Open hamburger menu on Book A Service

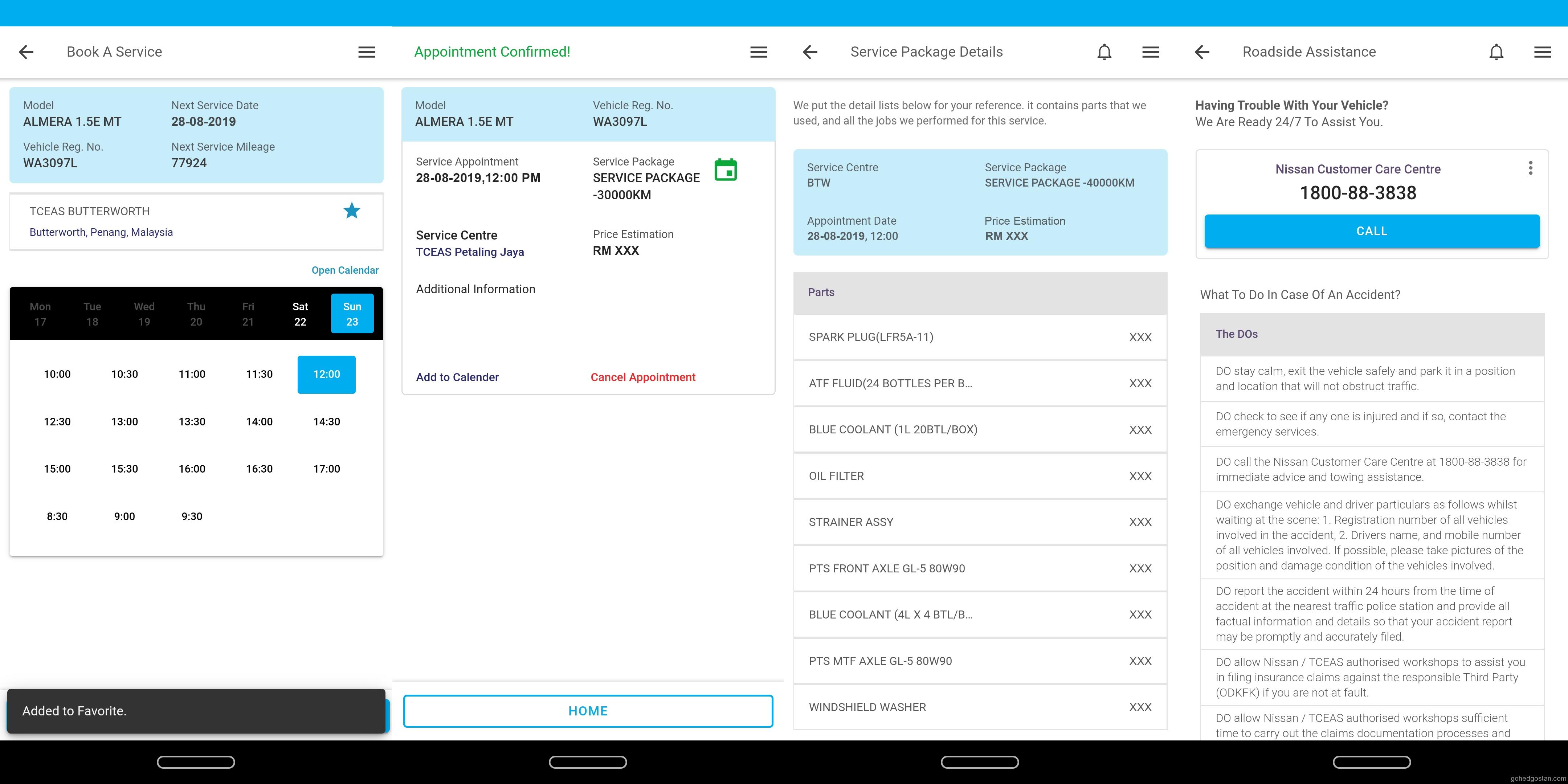pyautogui.click(x=367, y=52)
